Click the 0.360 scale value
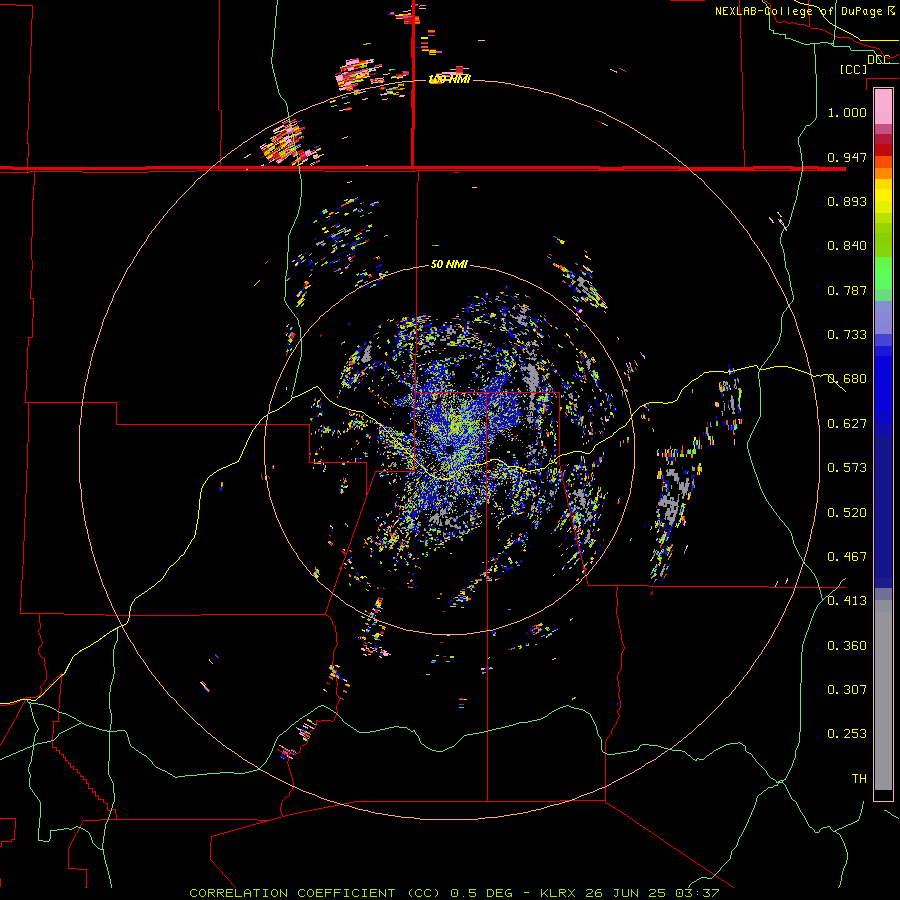Image resolution: width=900 pixels, height=900 pixels. (847, 646)
